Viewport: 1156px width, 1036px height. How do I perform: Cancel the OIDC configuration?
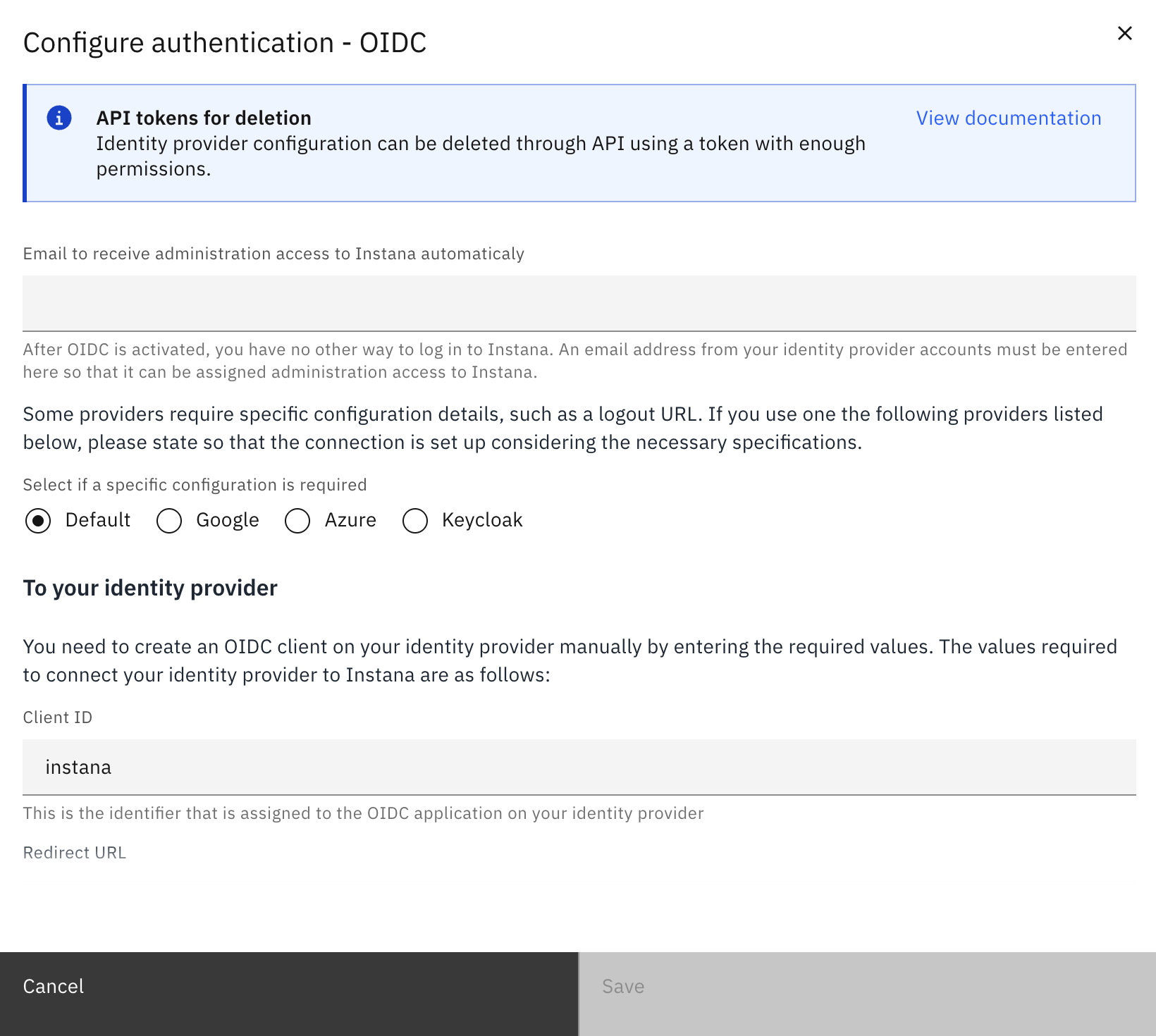pyautogui.click(x=289, y=994)
